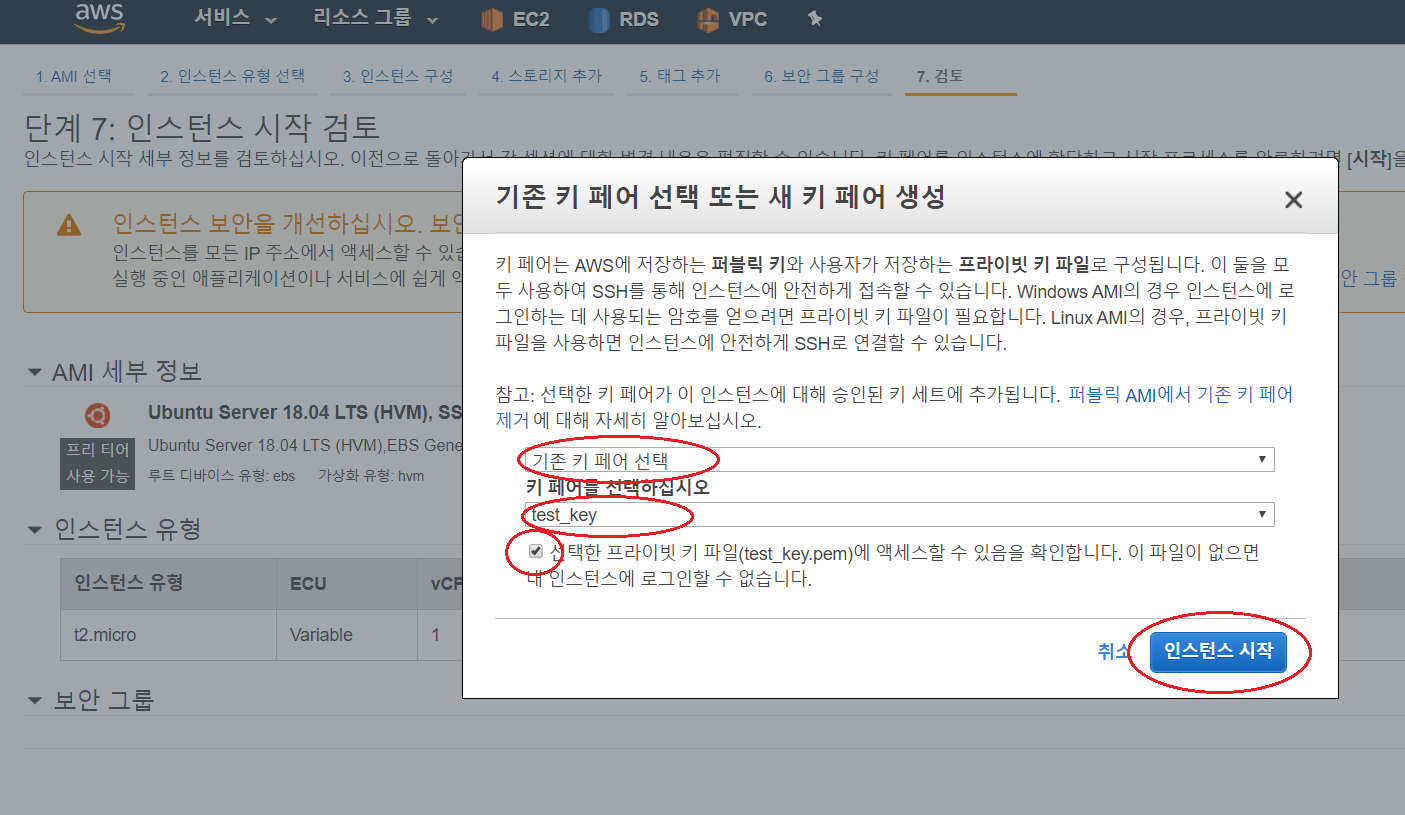
Task: Toggle the private key file acknowledgment checkbox
Action: point(537,551)
